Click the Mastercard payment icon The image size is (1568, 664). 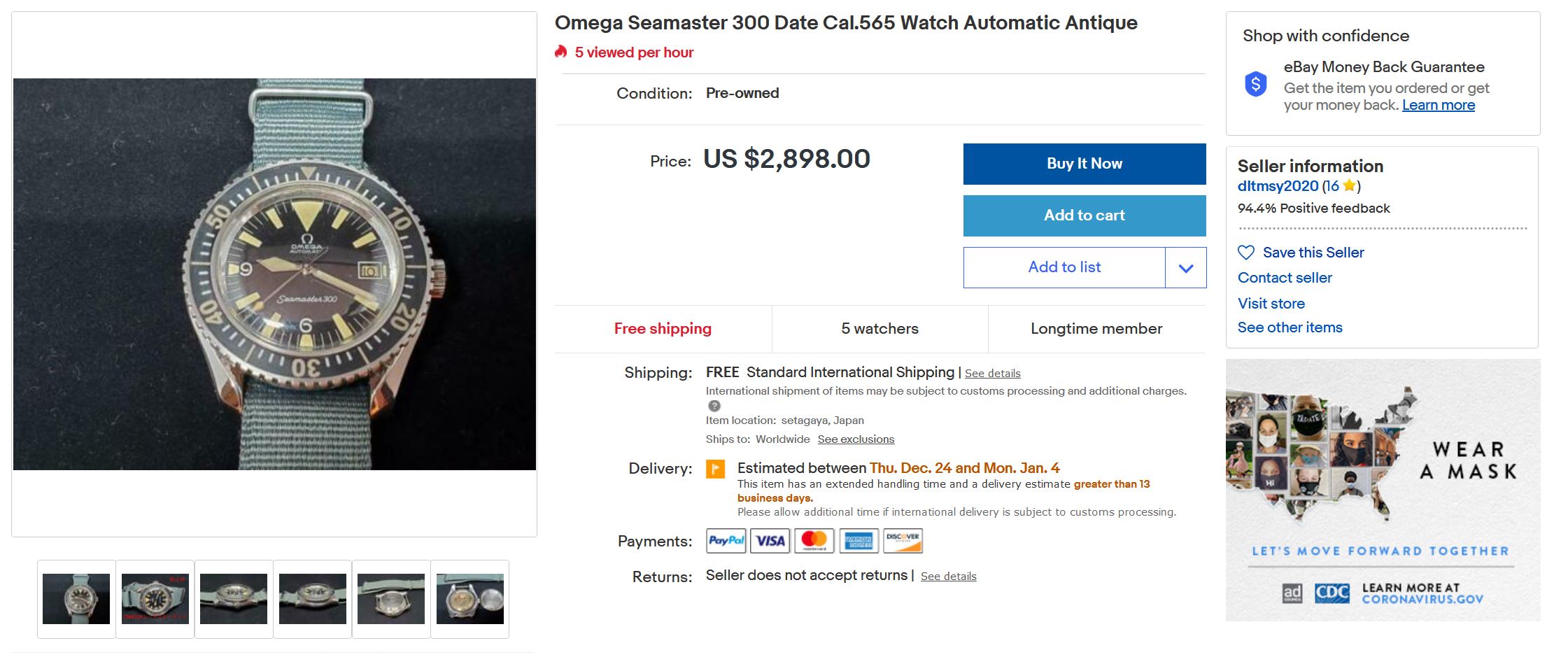tap(814, 541)
